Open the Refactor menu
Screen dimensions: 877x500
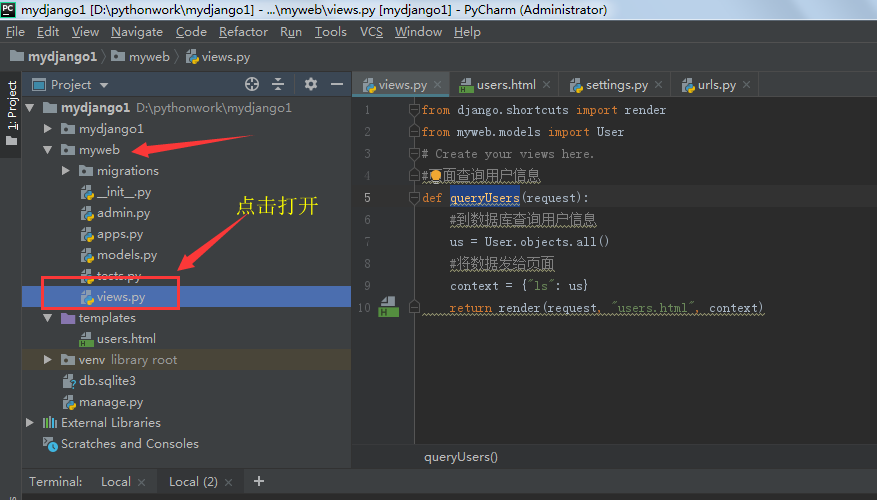click(243, 32)
